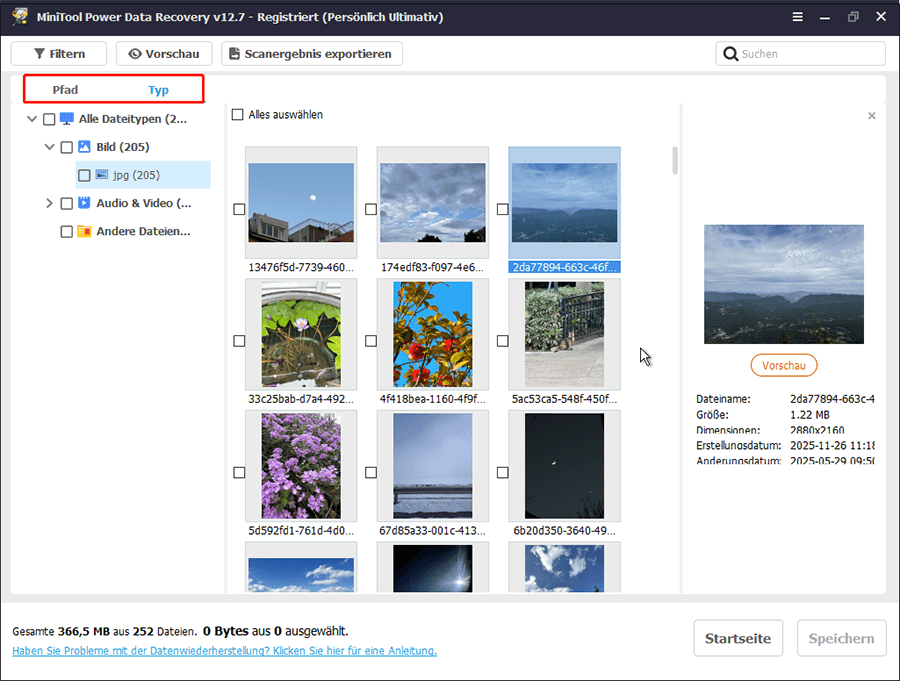The width and height of the screenshot is (900, 681).
Task: Click the magnifier search icon
Action: (x=731, y=54)
